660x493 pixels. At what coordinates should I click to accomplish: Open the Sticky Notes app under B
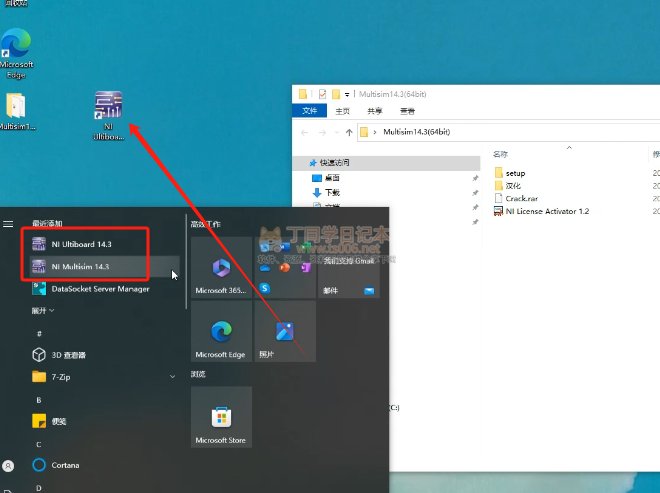tap(104, 421)
